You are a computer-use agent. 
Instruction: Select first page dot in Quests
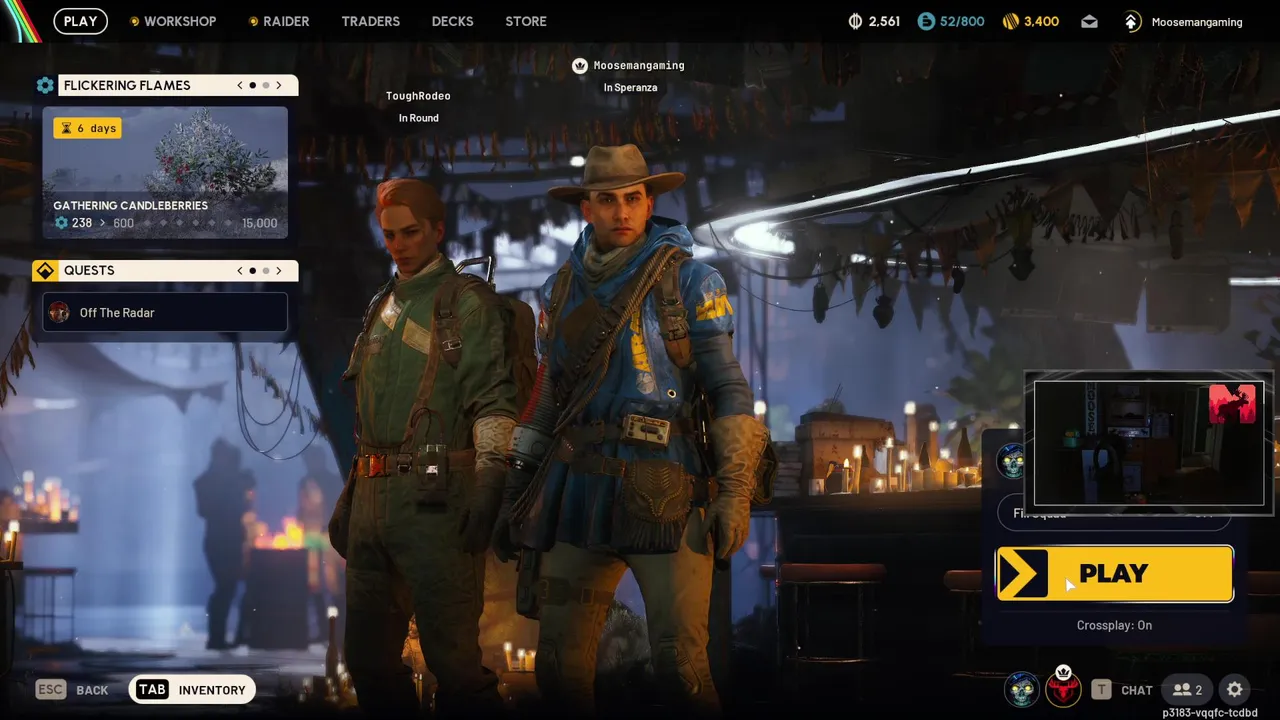tap(252, 271)
